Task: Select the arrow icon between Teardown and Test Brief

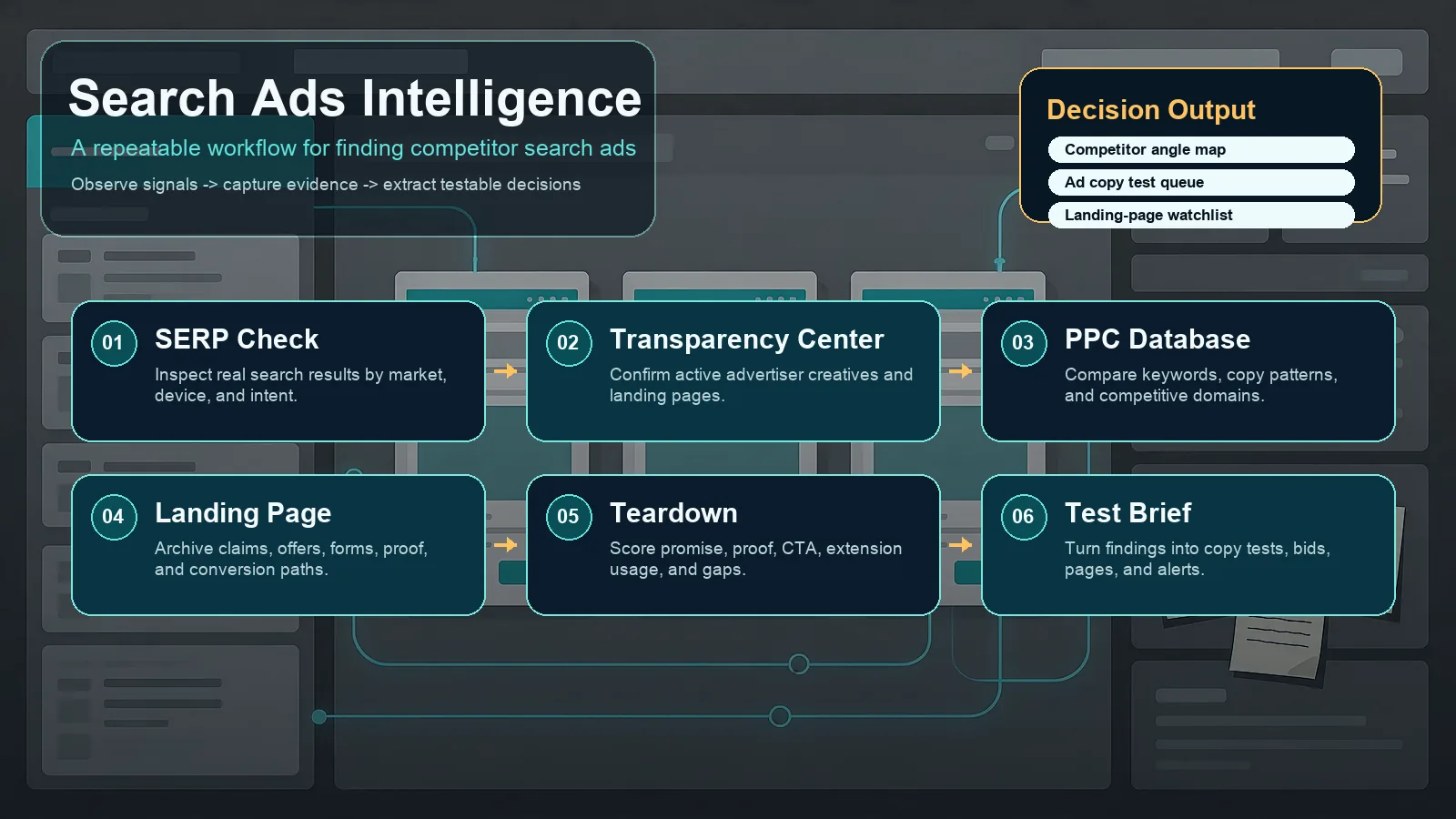Action: (960, 545)
